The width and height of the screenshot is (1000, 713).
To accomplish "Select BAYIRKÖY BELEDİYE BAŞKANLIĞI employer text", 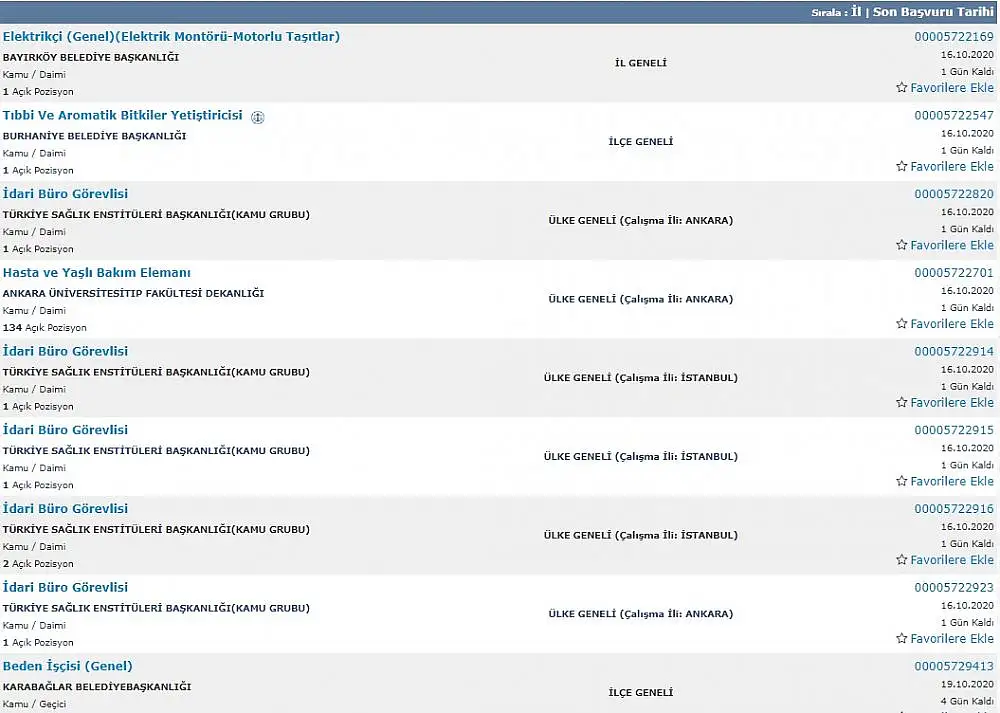I will (91, 57).
